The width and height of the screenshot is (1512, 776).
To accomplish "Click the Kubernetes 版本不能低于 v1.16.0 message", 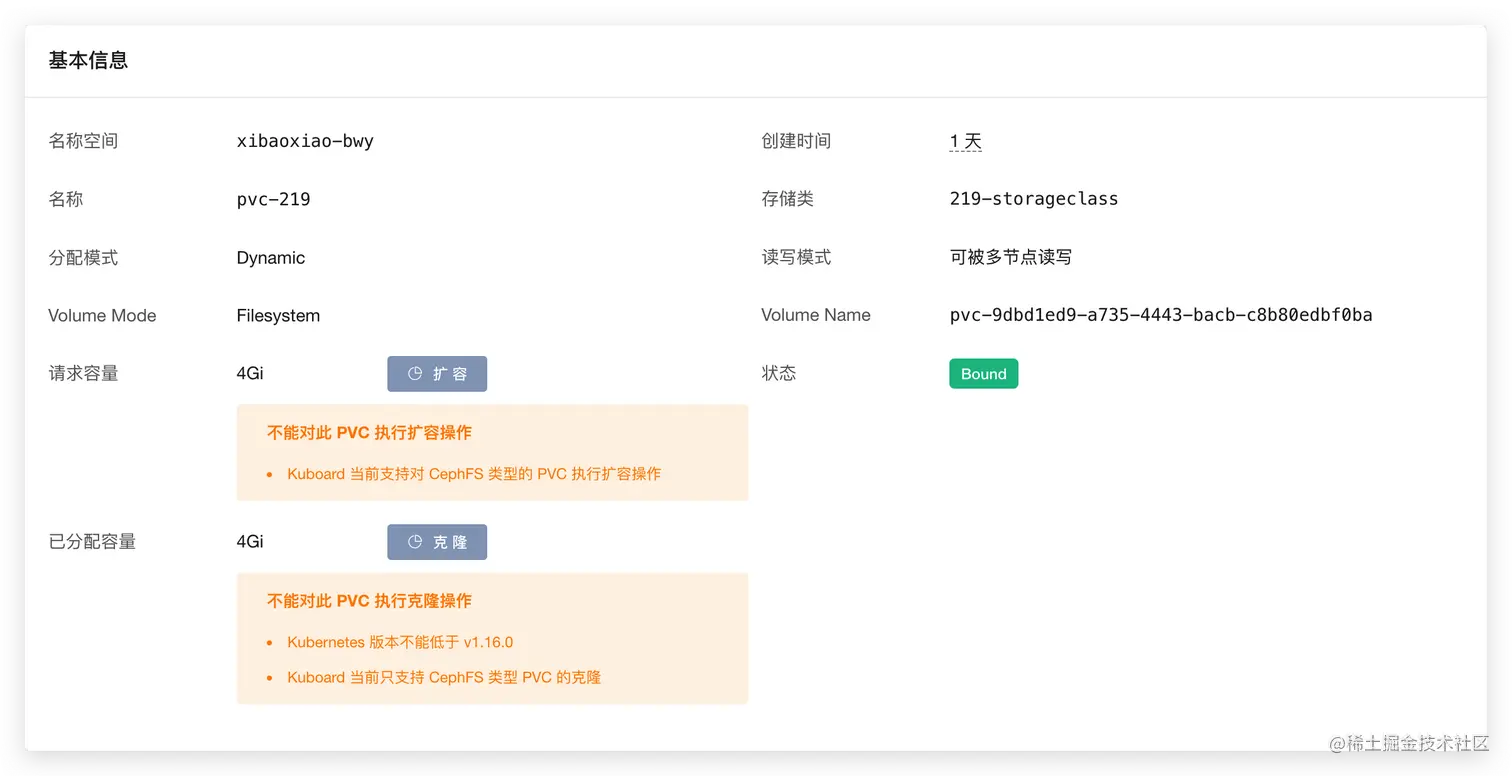I will click(400, 642).
